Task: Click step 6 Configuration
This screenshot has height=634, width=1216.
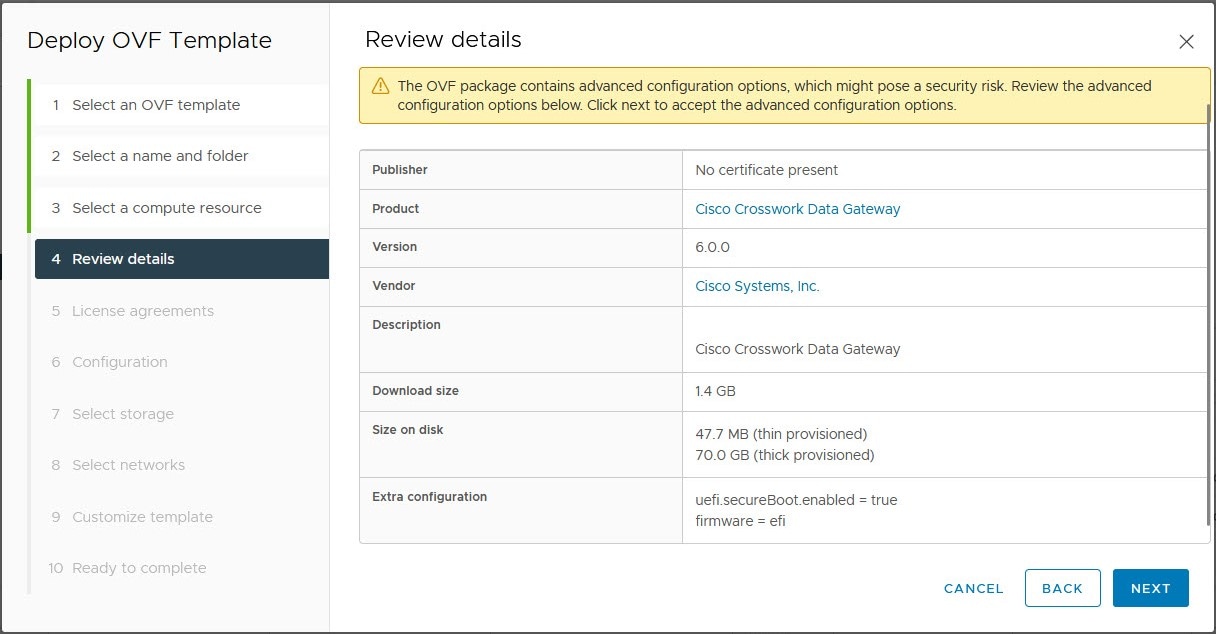Action: [119, 362]
